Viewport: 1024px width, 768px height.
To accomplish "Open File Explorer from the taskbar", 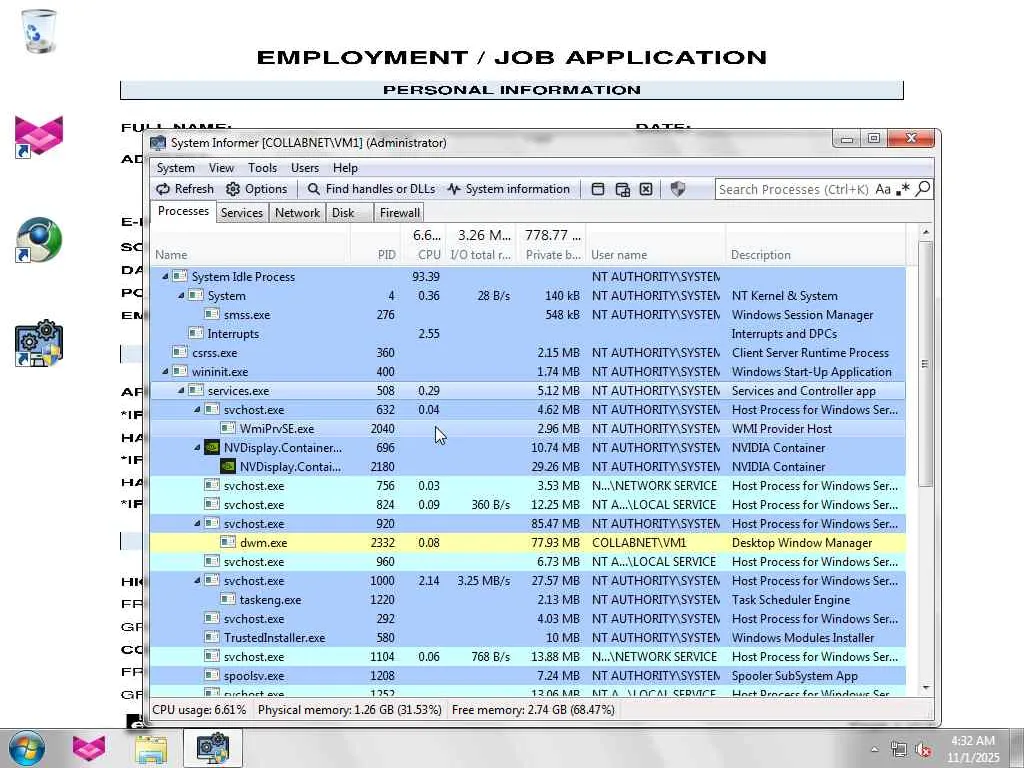I will (x=151, y=748).
